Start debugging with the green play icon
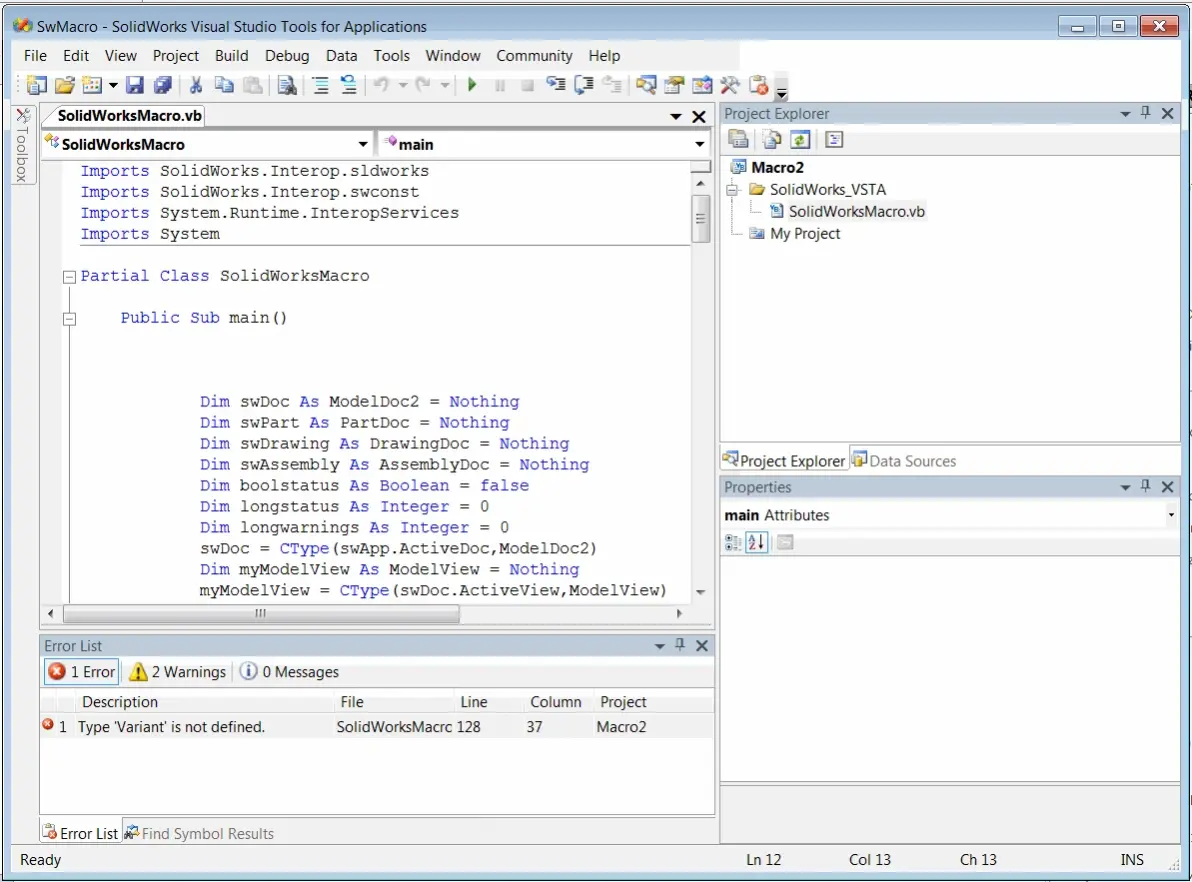This screenshot has height=882, width=1192. point(472,85)
